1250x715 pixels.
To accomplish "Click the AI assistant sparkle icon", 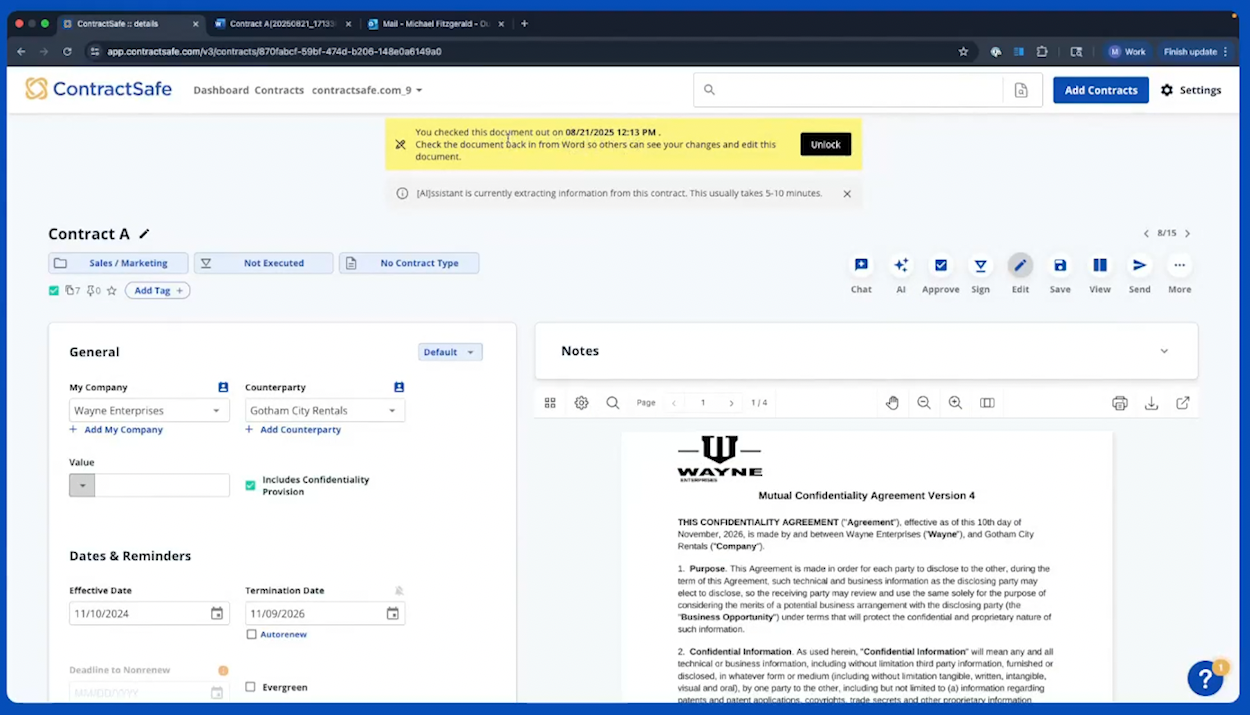I will [x=901, y=266].
